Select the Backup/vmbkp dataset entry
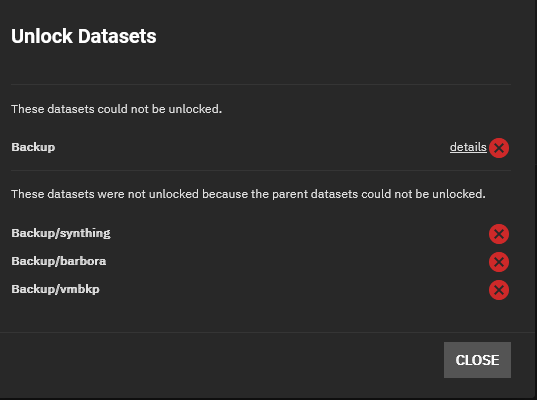Image resolution: width=537 pixels, height=400 pixels. (55, 289)
